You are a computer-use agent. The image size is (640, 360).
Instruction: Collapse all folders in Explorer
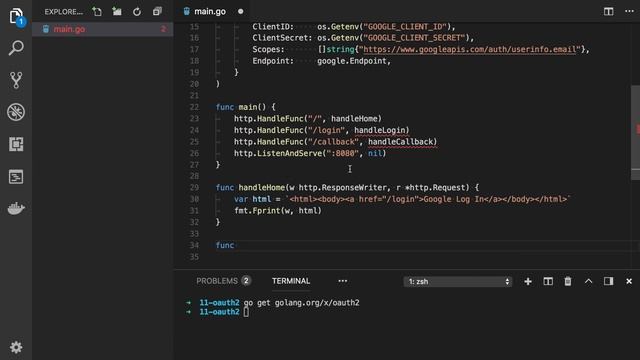click(x=157, y=11)
